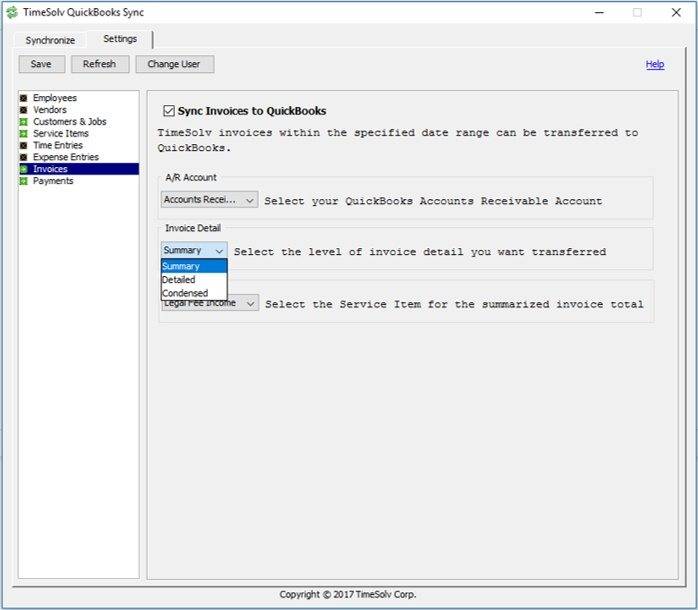
Task: Choose Summary in the Invoice Detail list
Action: [x=194, y=266]
